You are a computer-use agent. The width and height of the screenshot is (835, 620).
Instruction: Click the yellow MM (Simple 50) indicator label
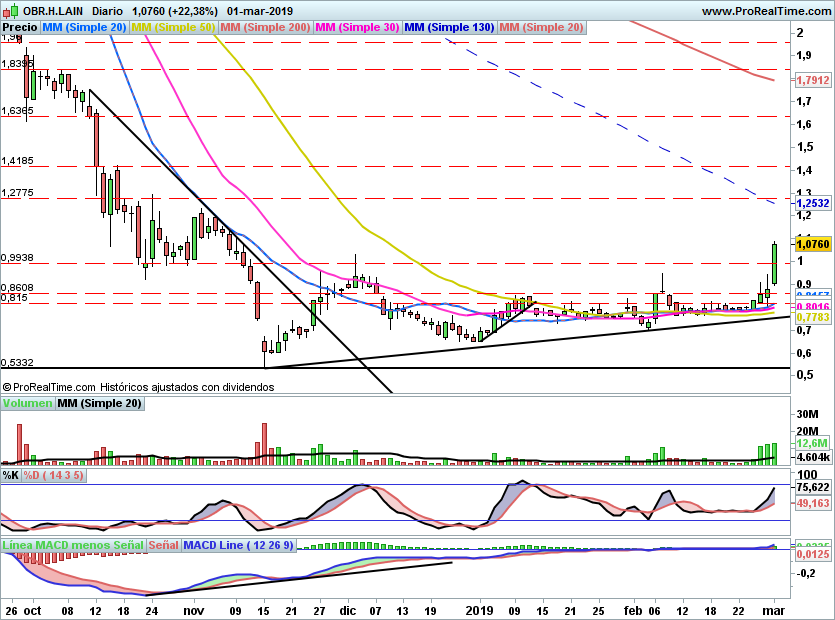click(173, 28)
